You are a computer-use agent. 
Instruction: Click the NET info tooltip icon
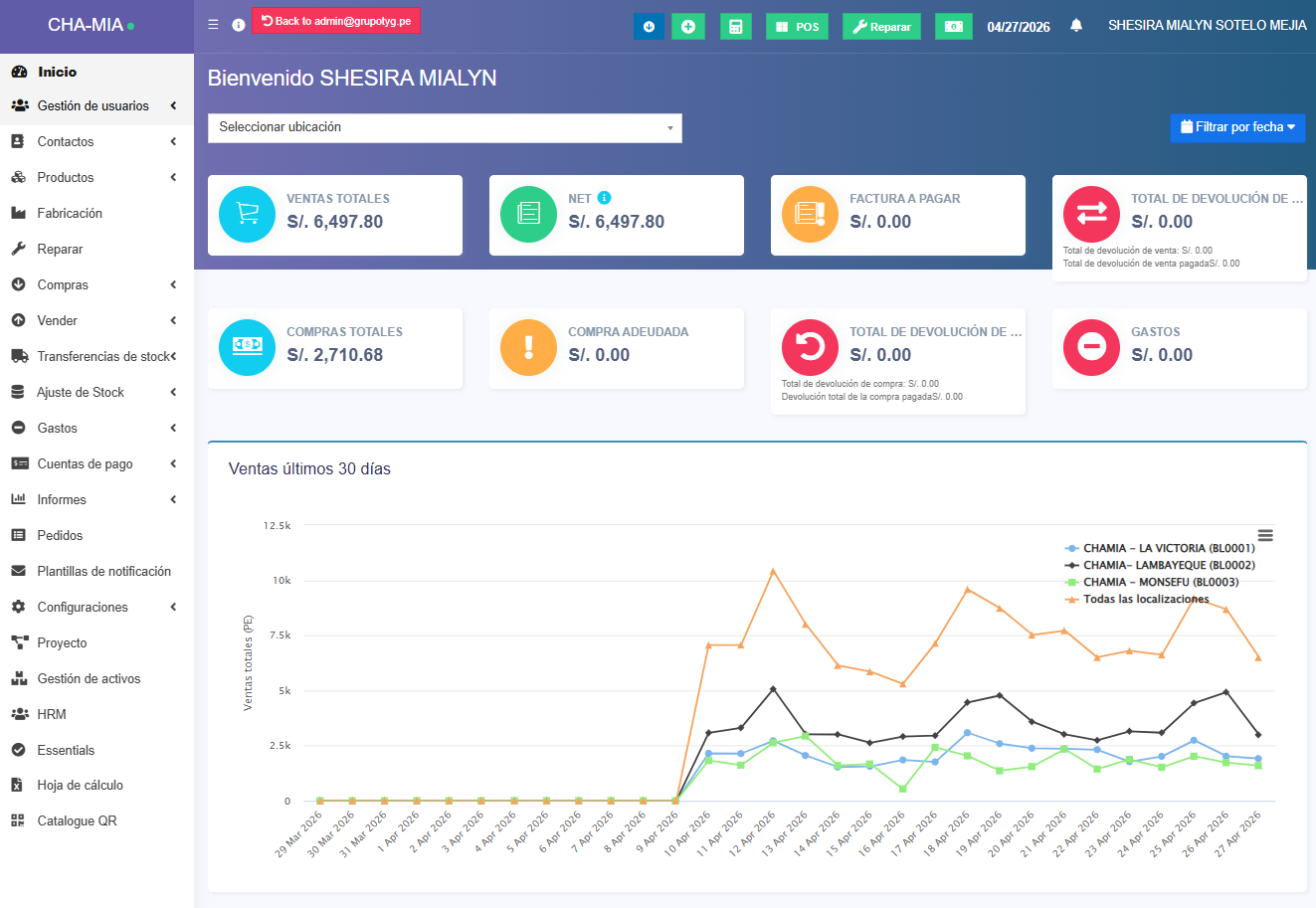(x=604, y=198)
